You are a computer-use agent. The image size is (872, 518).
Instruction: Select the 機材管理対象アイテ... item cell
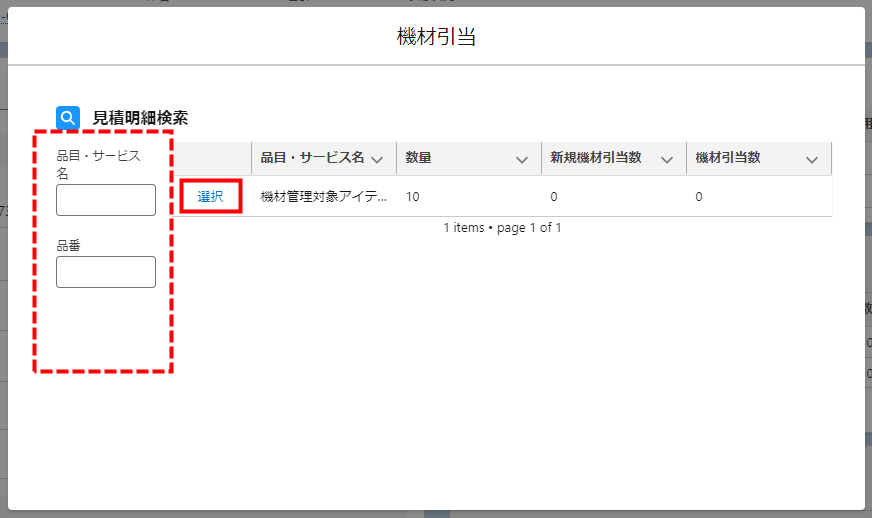(323, 197)
